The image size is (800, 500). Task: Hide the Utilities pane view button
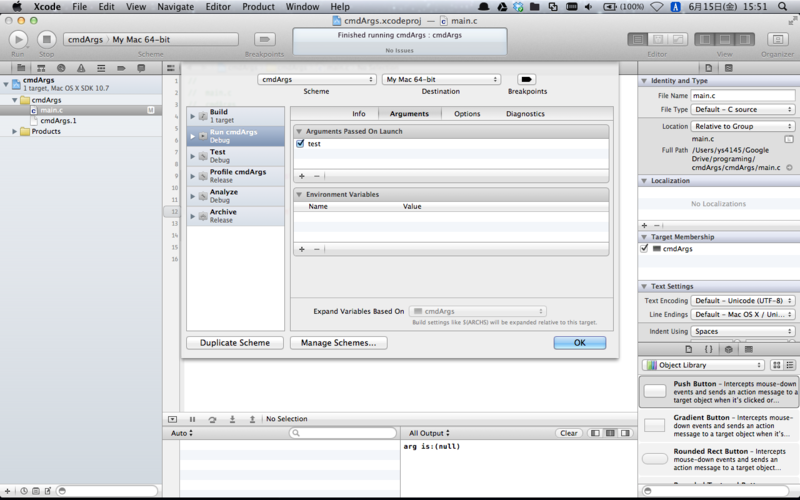coord(744,39)
